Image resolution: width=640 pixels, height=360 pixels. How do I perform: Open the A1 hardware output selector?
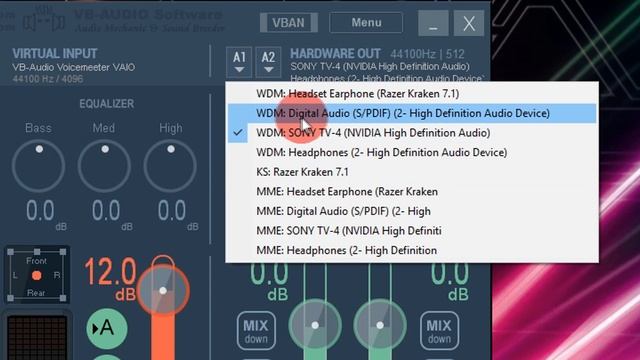pos(239,62)
